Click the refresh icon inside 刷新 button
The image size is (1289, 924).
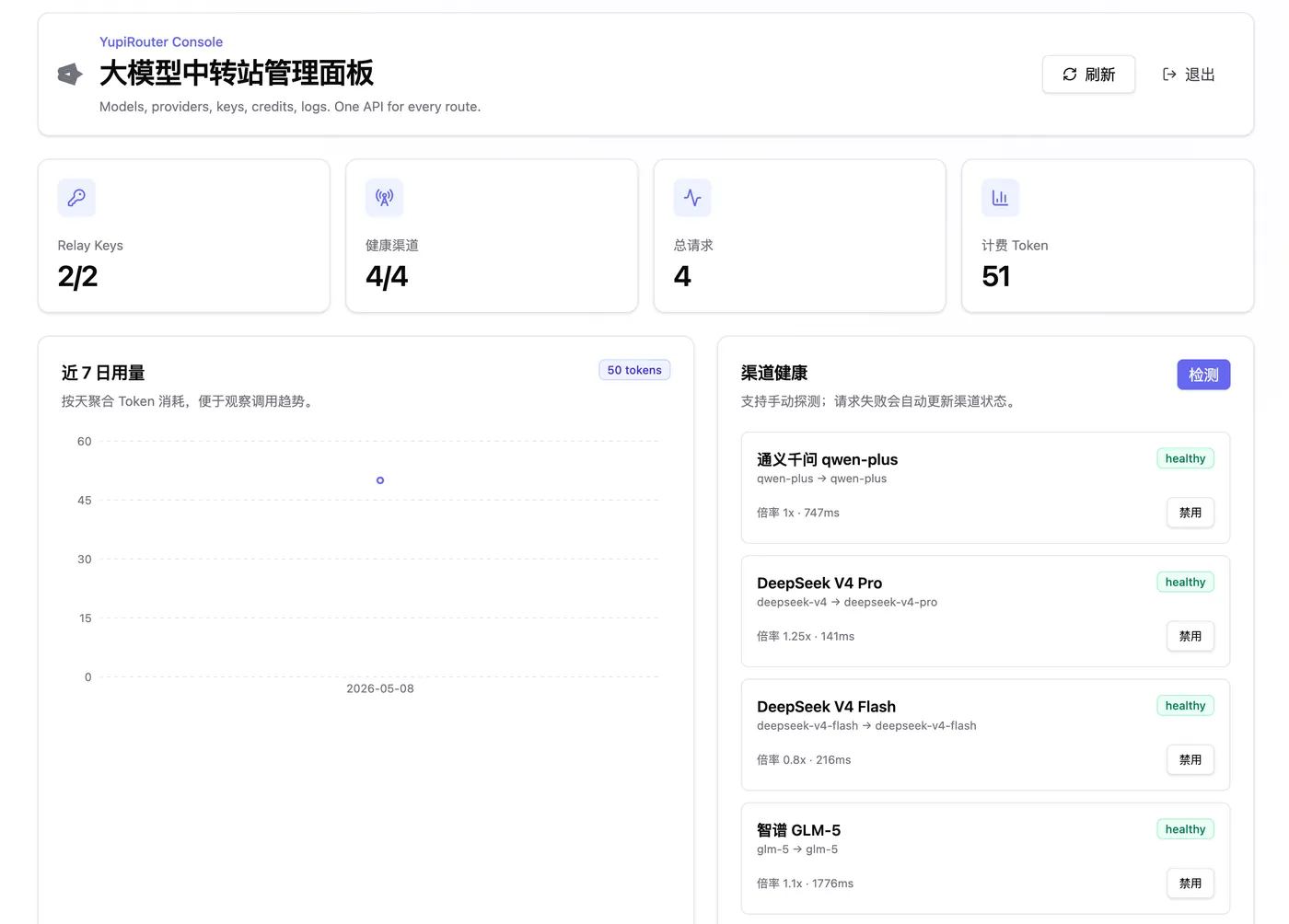1070,75
